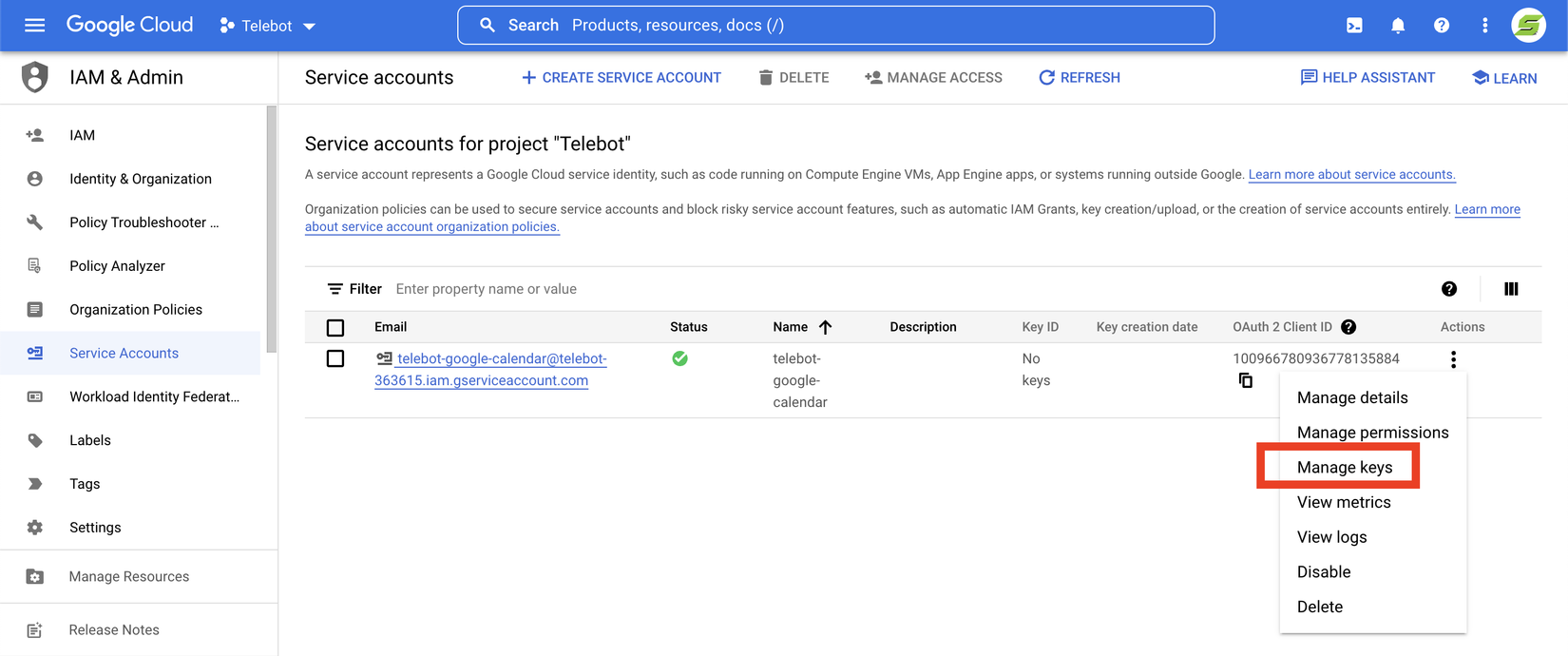1568x656 pixels.
Task: Click the table filter help icon
Action: point(1449,289)
